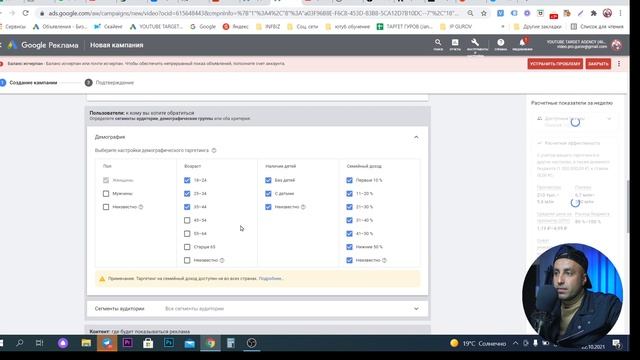The image size is (640, 360).
Task: Click the УСТРАНИТЬ ПРОБЛЕМУ button
Action: click(555, 64)
